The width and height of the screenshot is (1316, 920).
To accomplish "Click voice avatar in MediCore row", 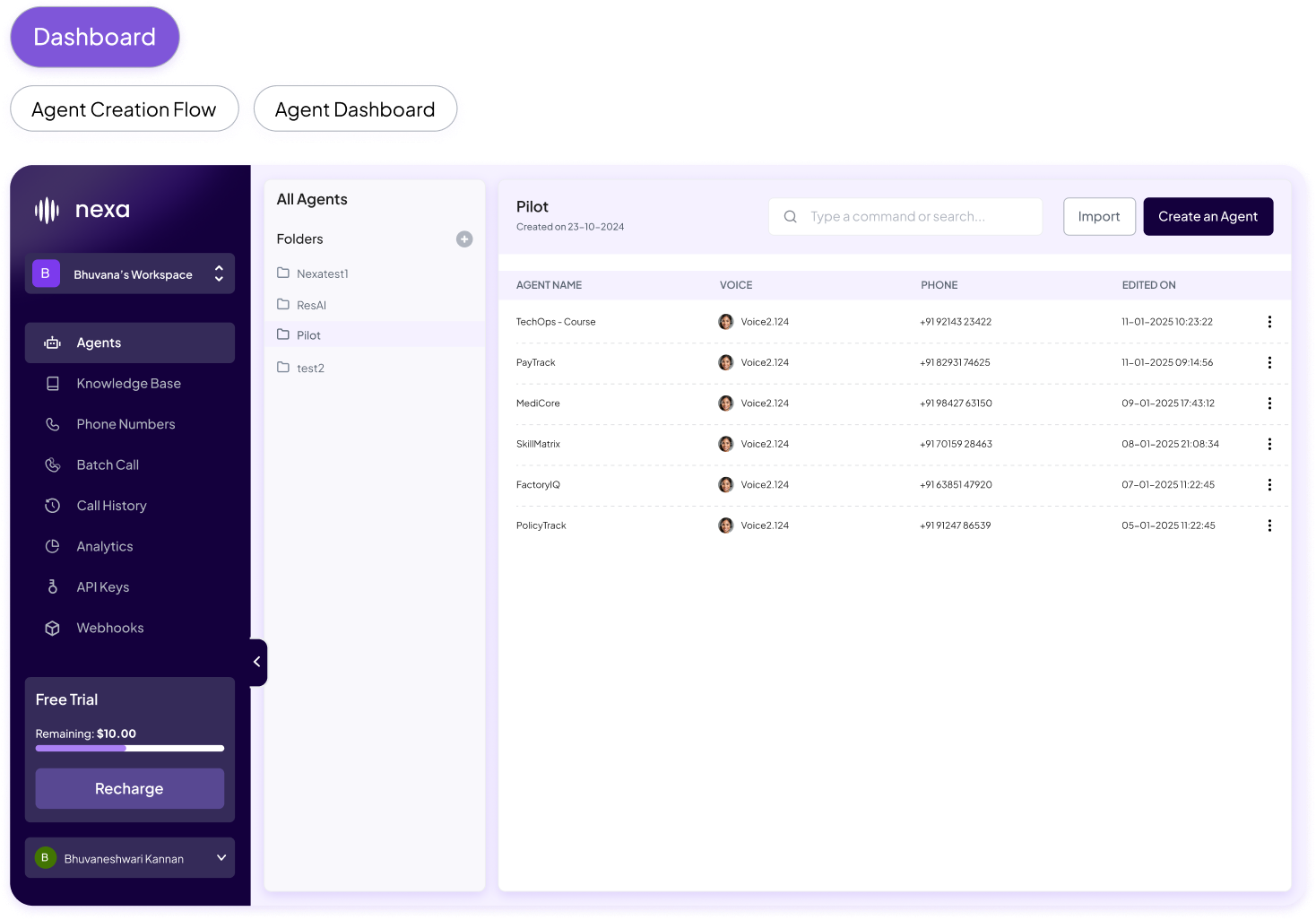I will tap(726, 404).
